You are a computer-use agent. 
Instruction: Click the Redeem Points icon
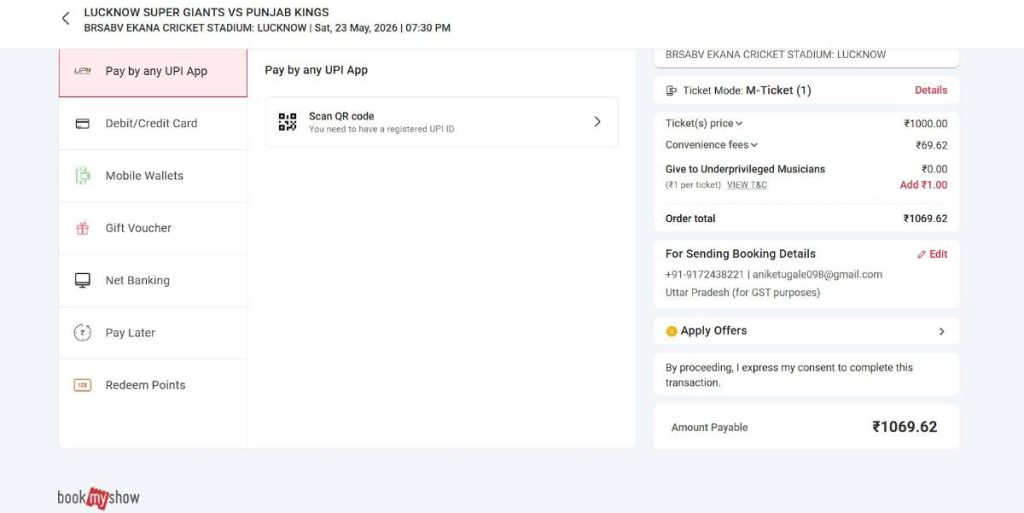pos(82,385)
